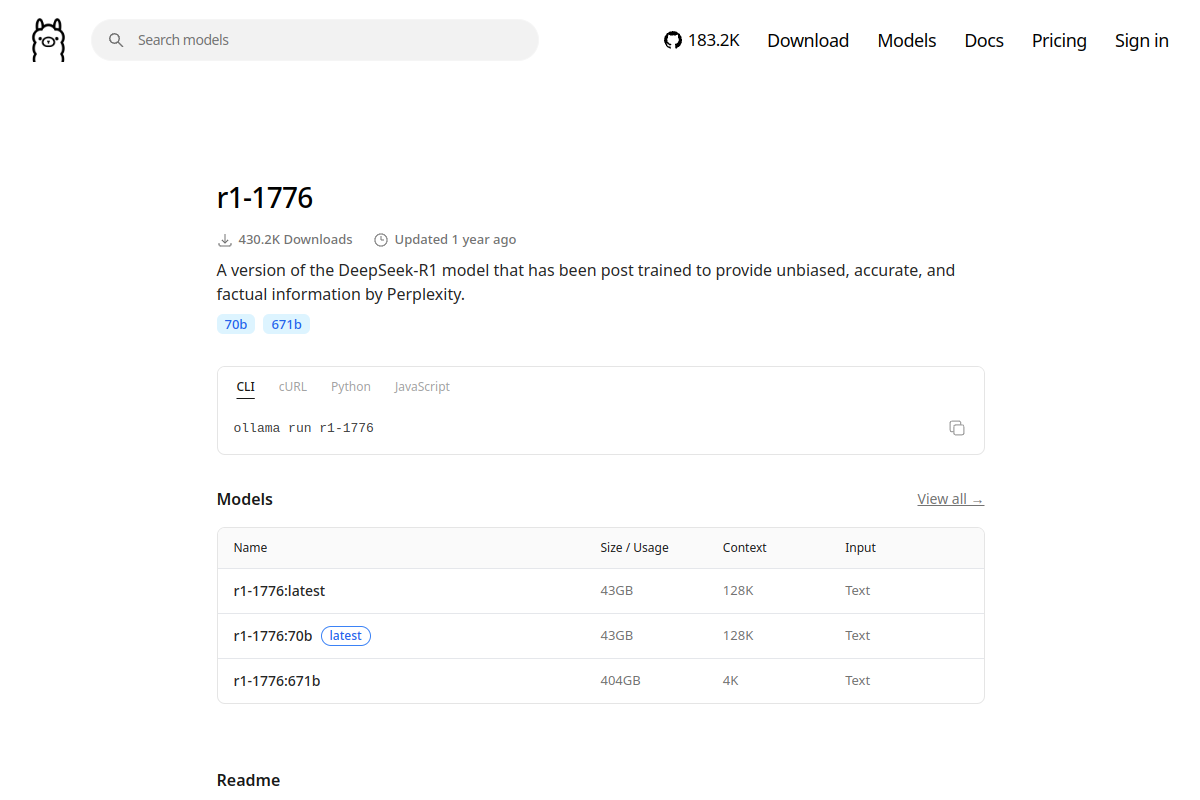Click the Name column header
The height and width of the screenshot is (800, 1200).
click(250, 548)
